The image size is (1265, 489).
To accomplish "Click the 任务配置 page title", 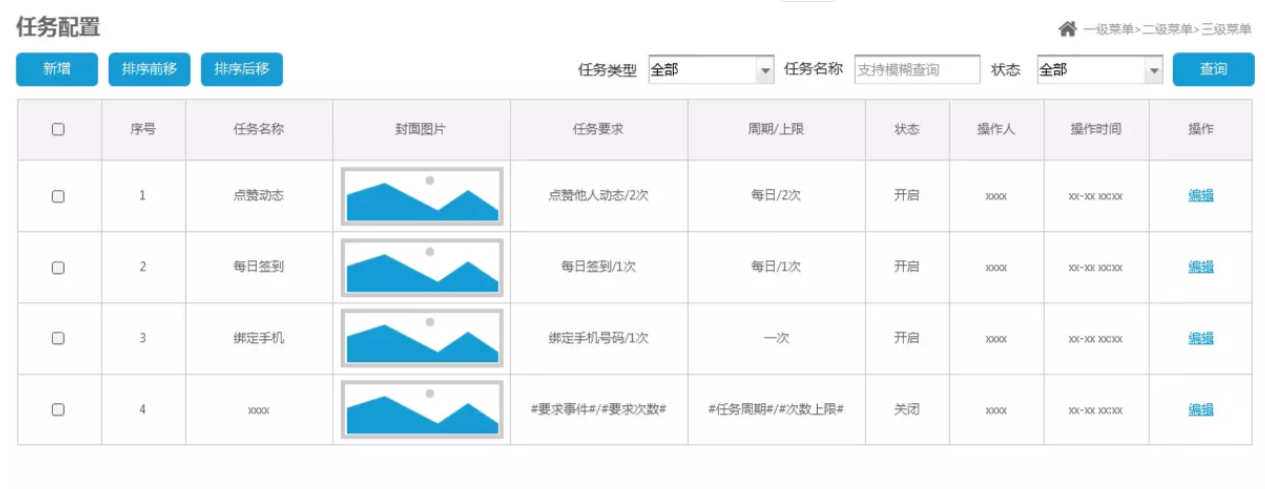I will [58, 27].
